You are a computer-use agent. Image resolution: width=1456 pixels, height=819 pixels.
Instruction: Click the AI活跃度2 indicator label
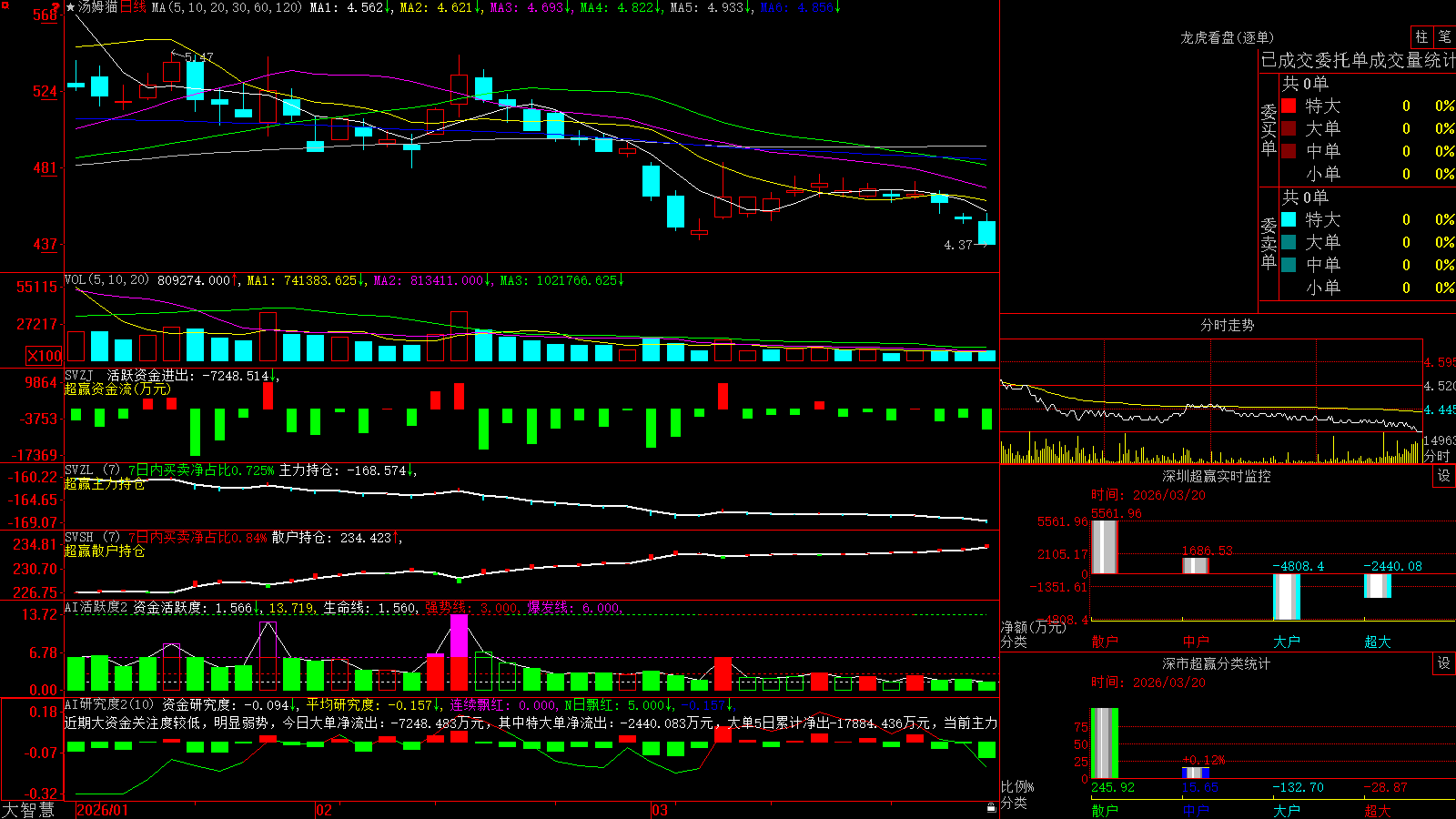96,607
